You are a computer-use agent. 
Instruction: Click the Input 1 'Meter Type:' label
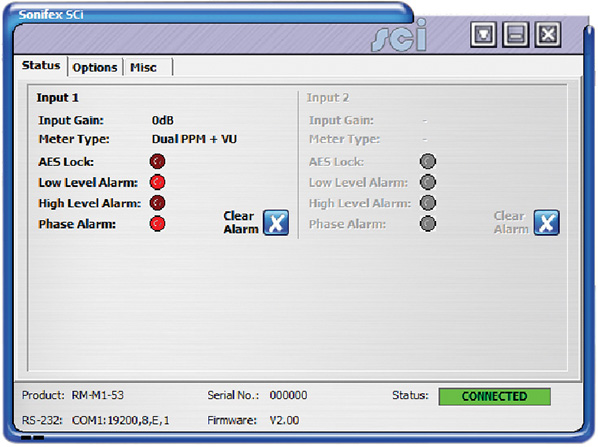point(74,139)
